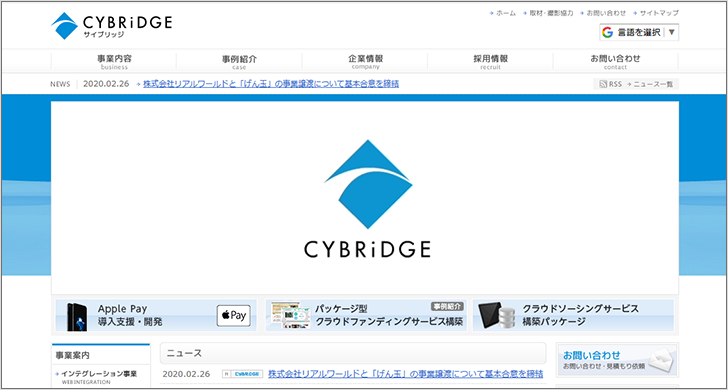Open the お問い合わせ・見積もり依頼 side banner

[x=617, y=360]
